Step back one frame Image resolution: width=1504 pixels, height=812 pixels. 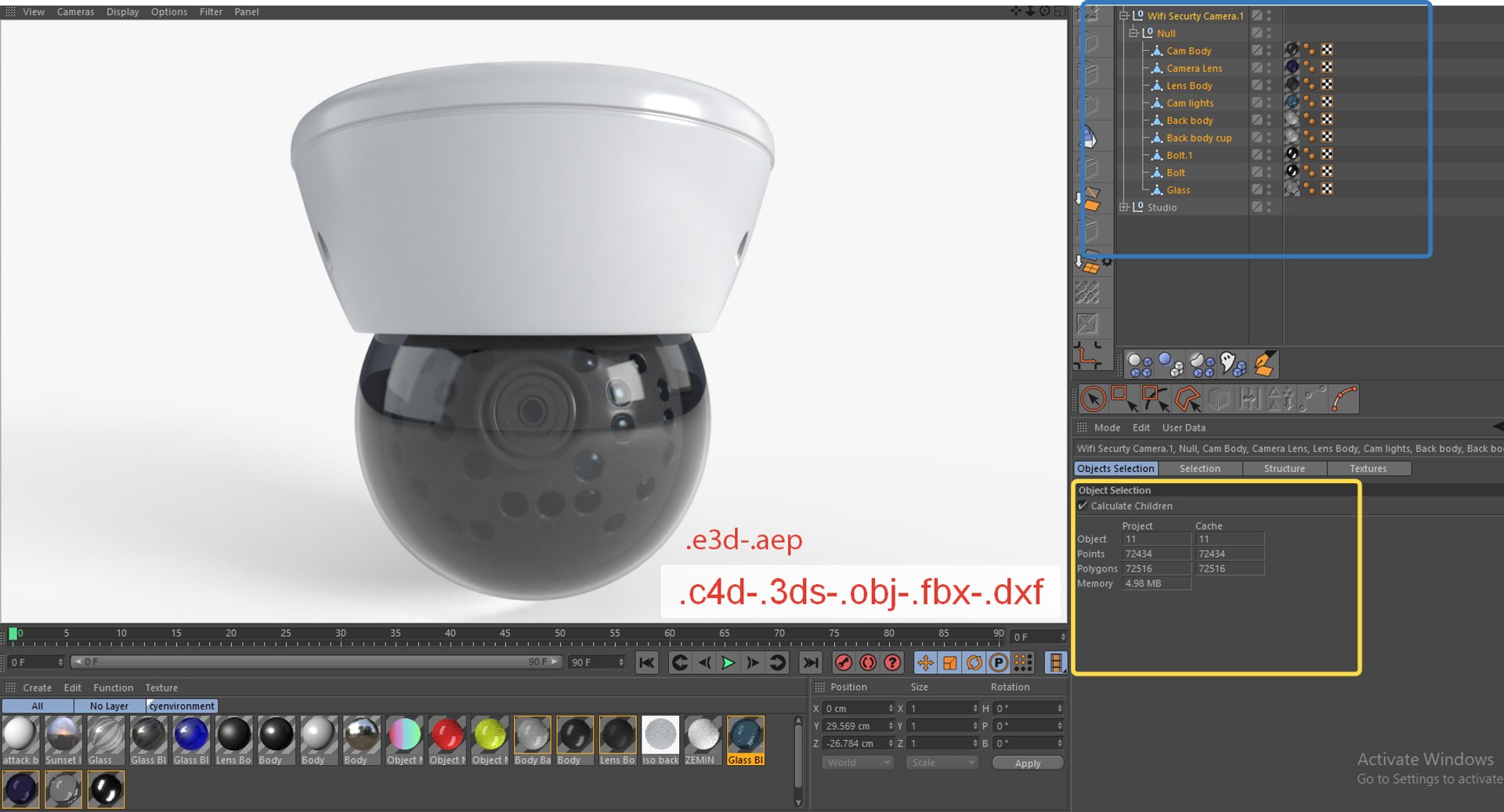pyautogui.click(x=704, y=662)
